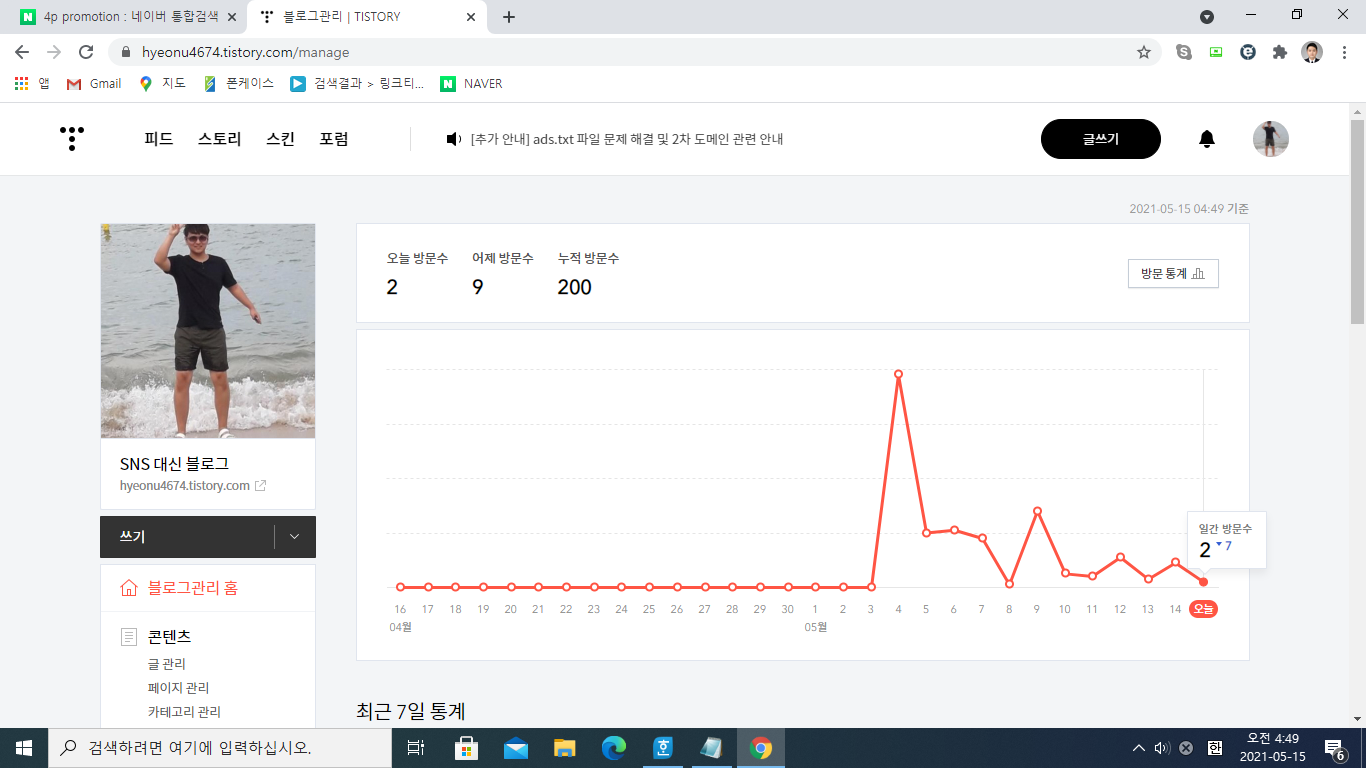Image resolution: width=1366 pixels, height=768 pixels.
Task: Open the Gmail bookmark
Action: 94,84
